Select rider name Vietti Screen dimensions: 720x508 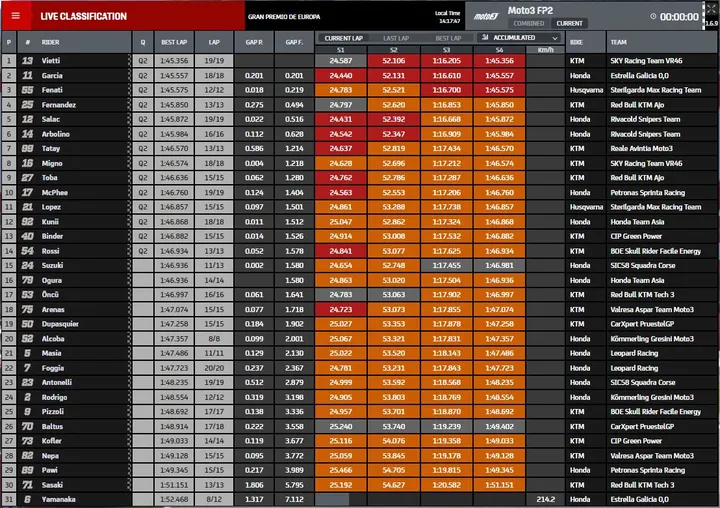[51, 61]
